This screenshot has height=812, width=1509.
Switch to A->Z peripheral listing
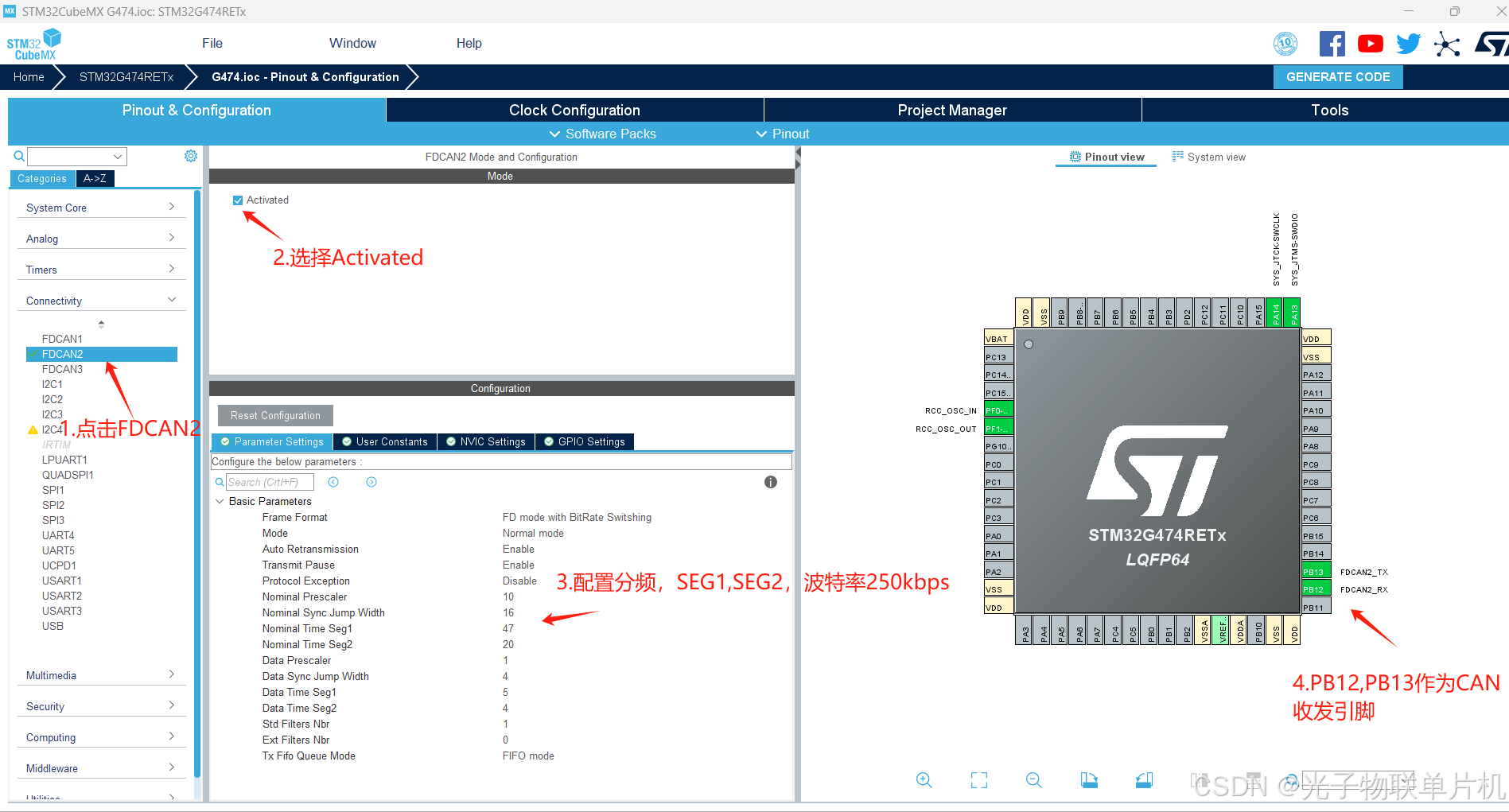[95, 178]
